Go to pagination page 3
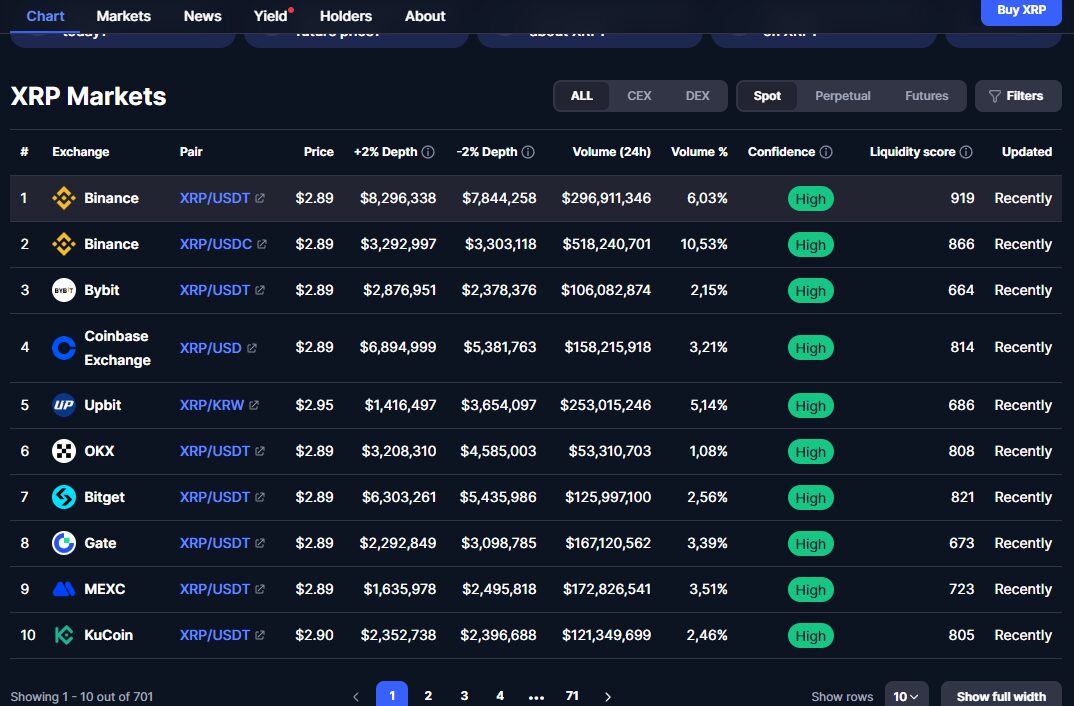Viewport: 1074px width, 706px height. pos(464,696)
